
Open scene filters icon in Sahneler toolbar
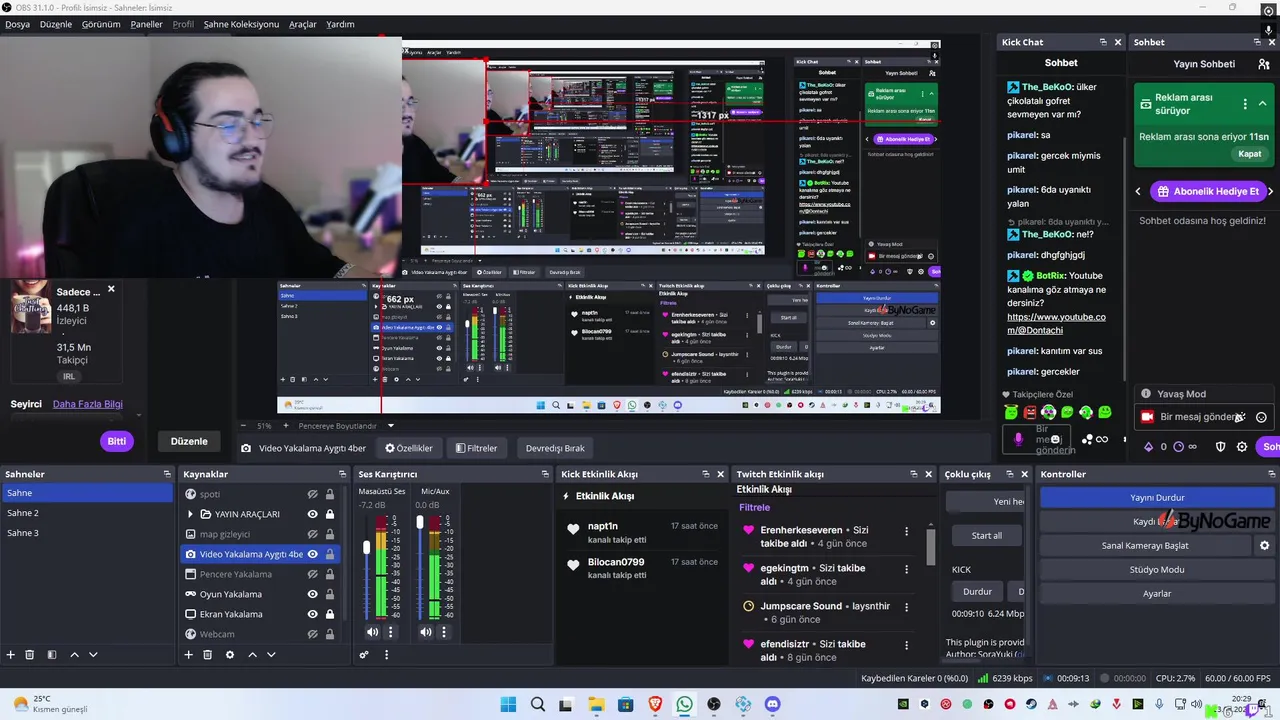pyautogui.click(x=52, y=655)
